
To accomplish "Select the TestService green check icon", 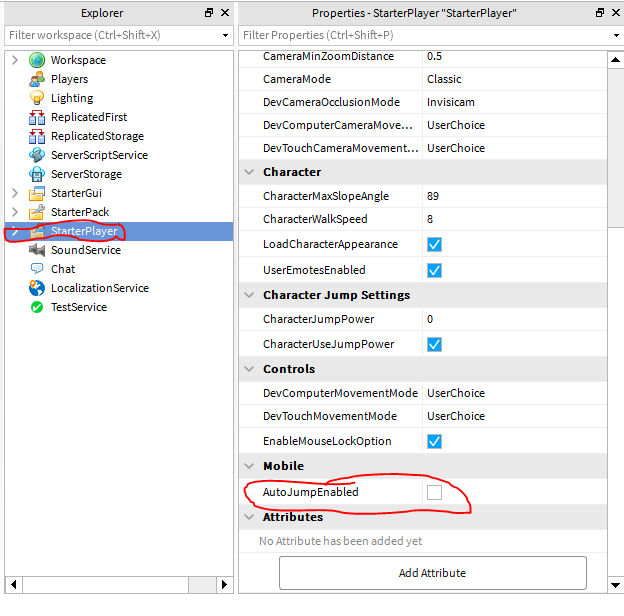I will (37, 307).
